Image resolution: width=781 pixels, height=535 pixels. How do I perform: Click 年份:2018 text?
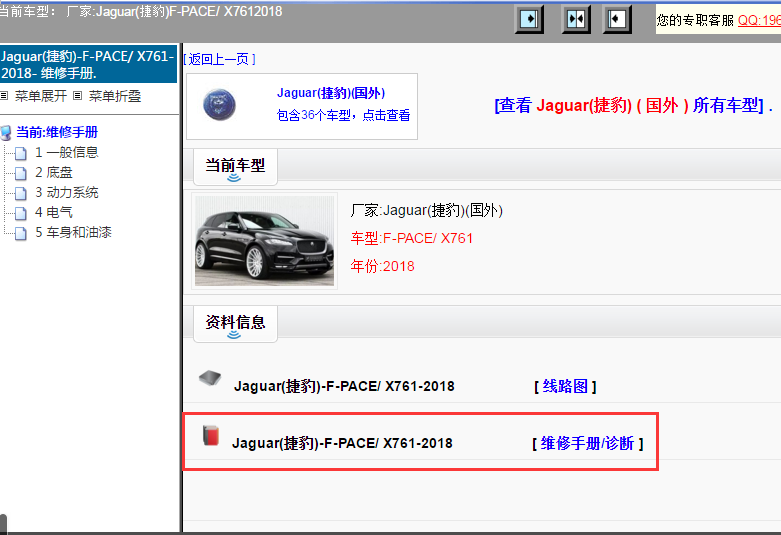(382, 266)
